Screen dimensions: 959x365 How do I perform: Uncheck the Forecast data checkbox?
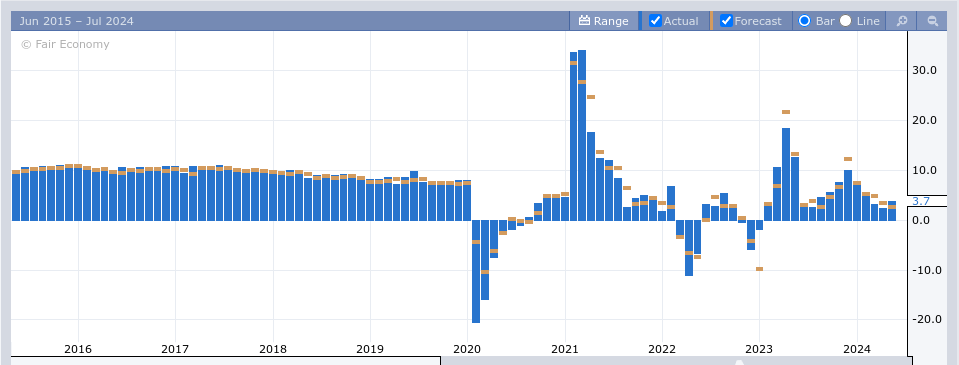tap(726, 21)
